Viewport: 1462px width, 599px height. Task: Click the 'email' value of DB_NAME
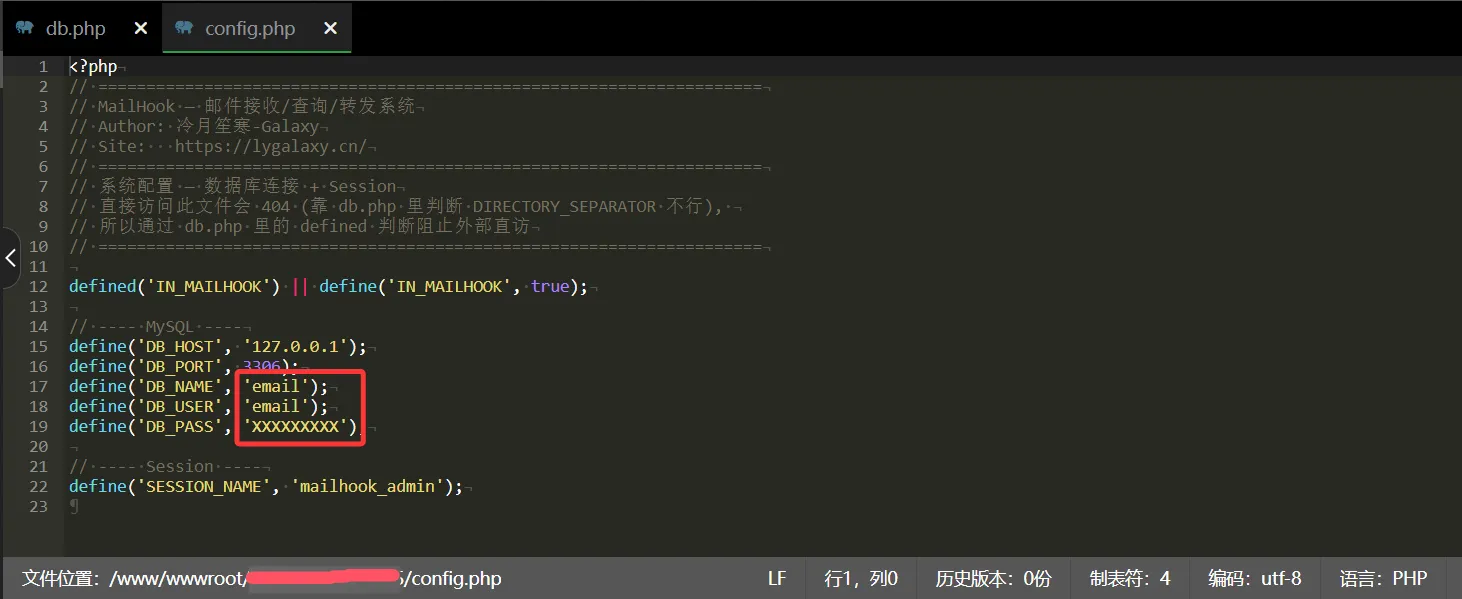click(x=276, y=386)
